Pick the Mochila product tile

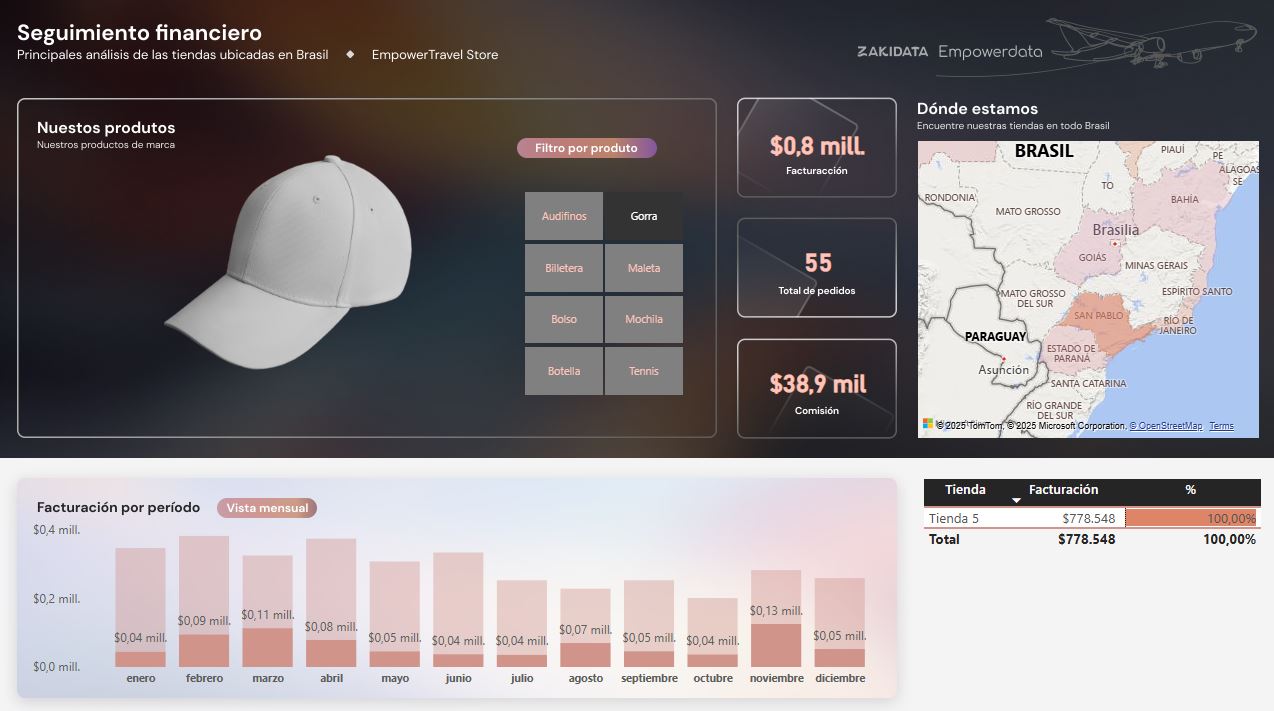point(644,320)
